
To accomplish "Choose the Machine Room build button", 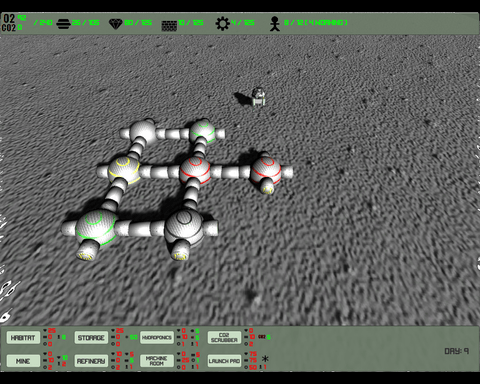I will tap(157, 361).
